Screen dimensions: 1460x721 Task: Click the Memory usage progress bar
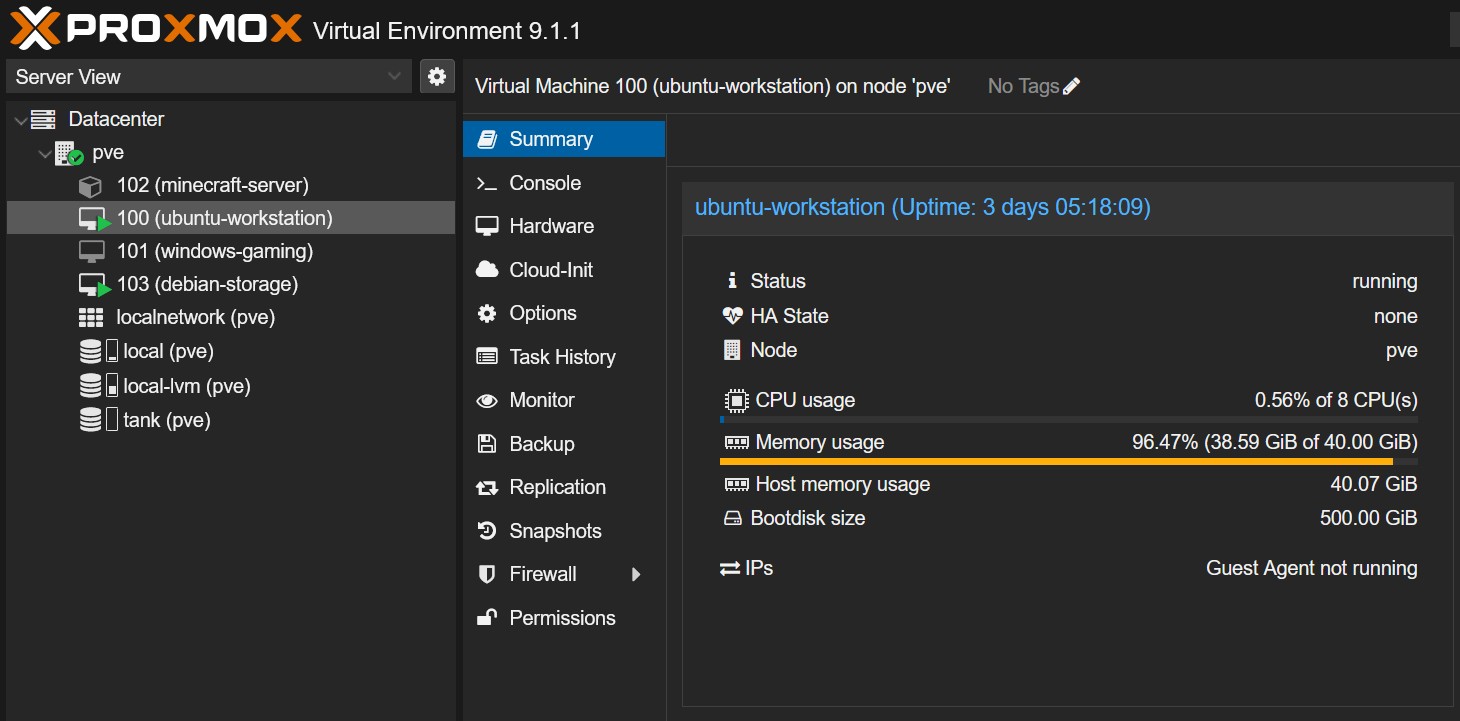(1068, 461)
